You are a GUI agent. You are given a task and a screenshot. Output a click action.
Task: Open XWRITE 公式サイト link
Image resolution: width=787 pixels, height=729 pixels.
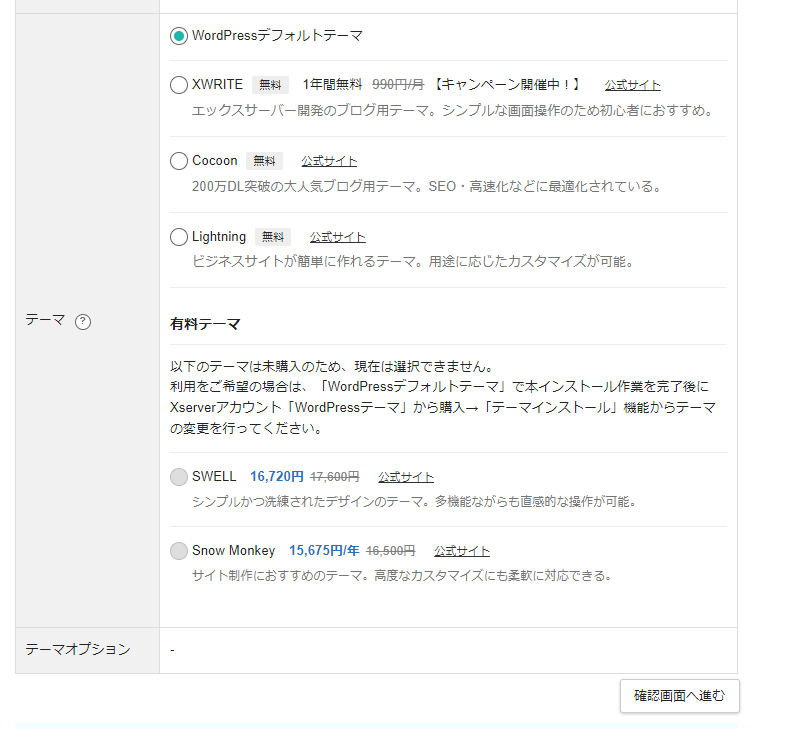point(632,85)
